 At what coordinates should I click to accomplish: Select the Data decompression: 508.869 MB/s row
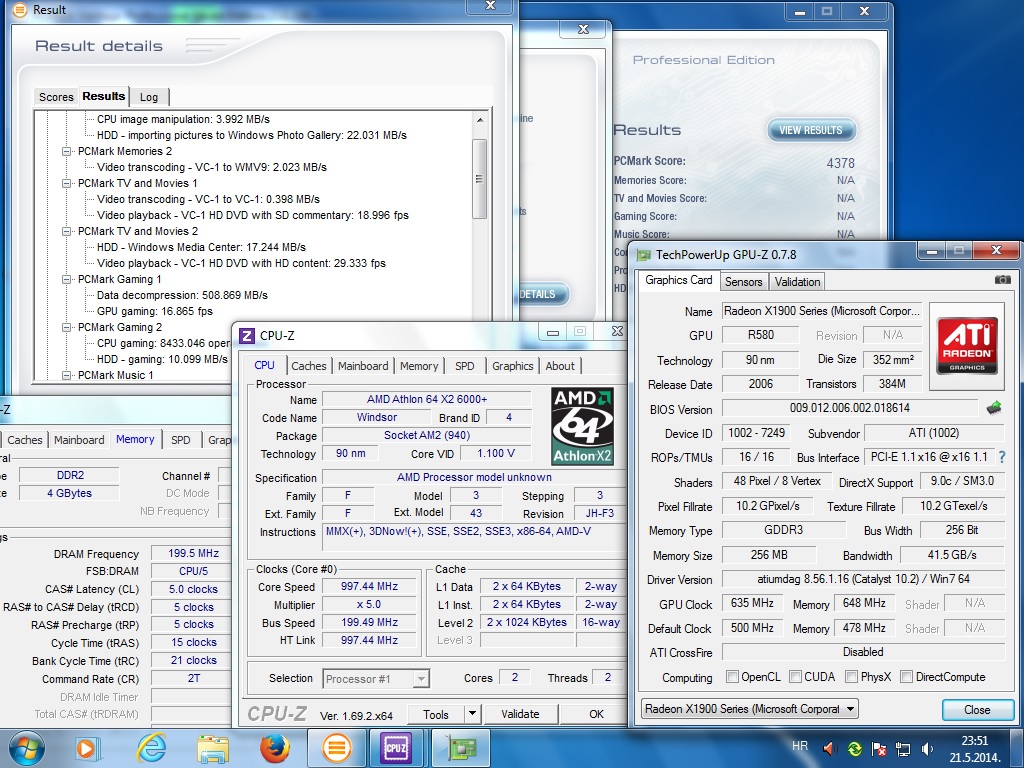coord(182,295)
